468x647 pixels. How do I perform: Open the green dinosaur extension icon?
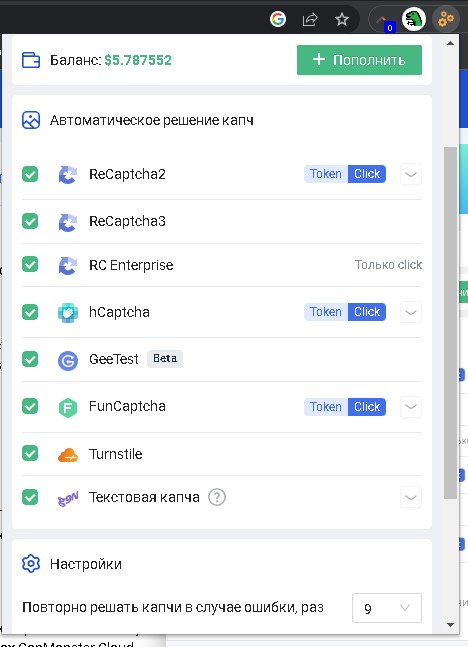[414, 19]
